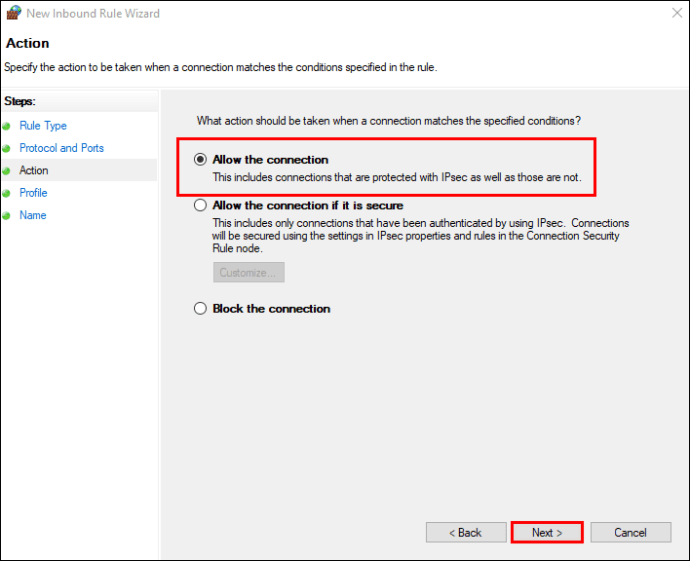Viewport: 690px width, 561px height.
Task: Click the green bullet next to Name step
Action: 6,216
